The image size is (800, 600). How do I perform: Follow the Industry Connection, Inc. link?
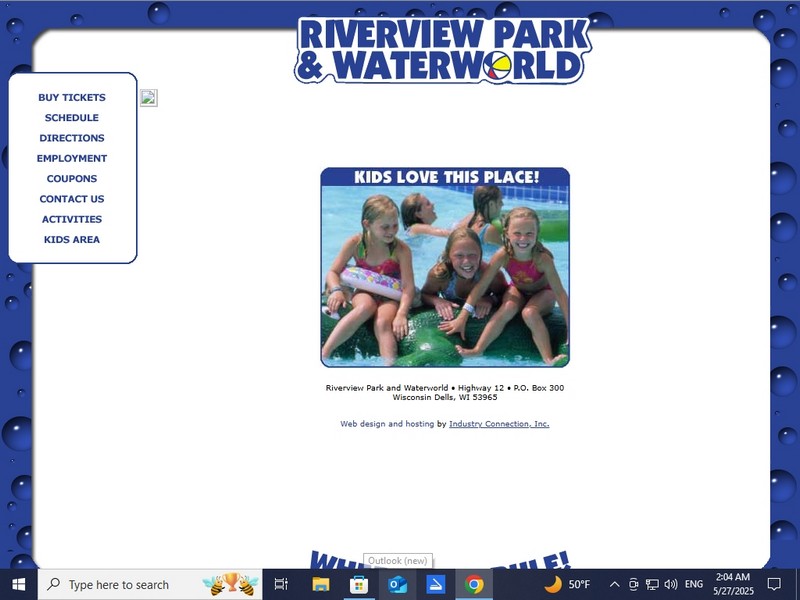[499, 424]
